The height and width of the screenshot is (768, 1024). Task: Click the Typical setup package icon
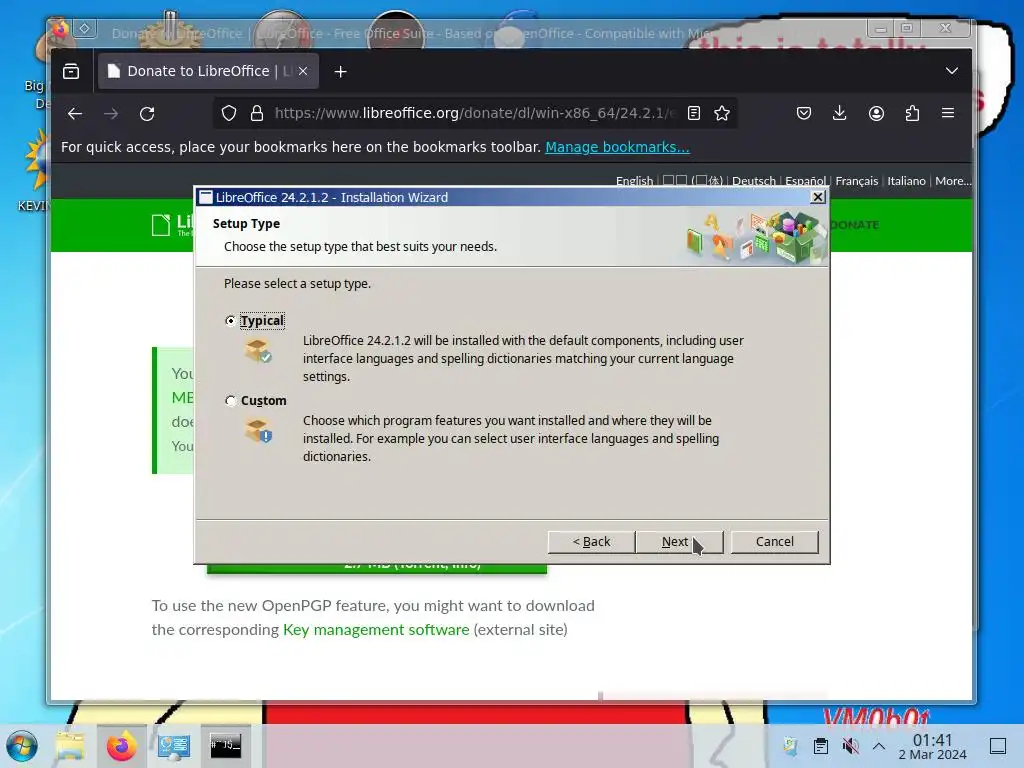258,351
